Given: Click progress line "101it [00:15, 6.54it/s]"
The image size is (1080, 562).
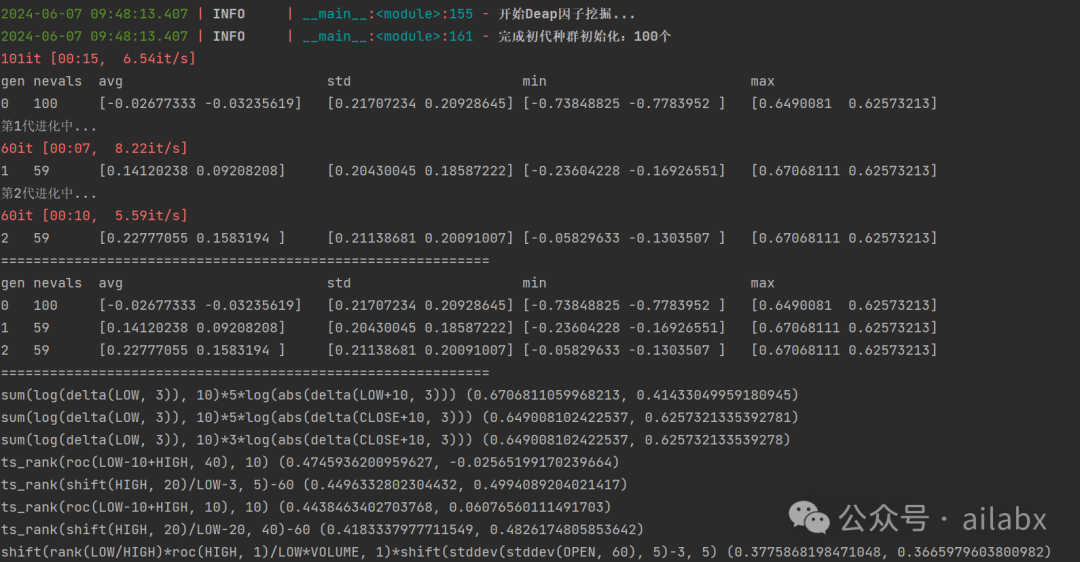Looking at the screenshot, I should [98, 59].
